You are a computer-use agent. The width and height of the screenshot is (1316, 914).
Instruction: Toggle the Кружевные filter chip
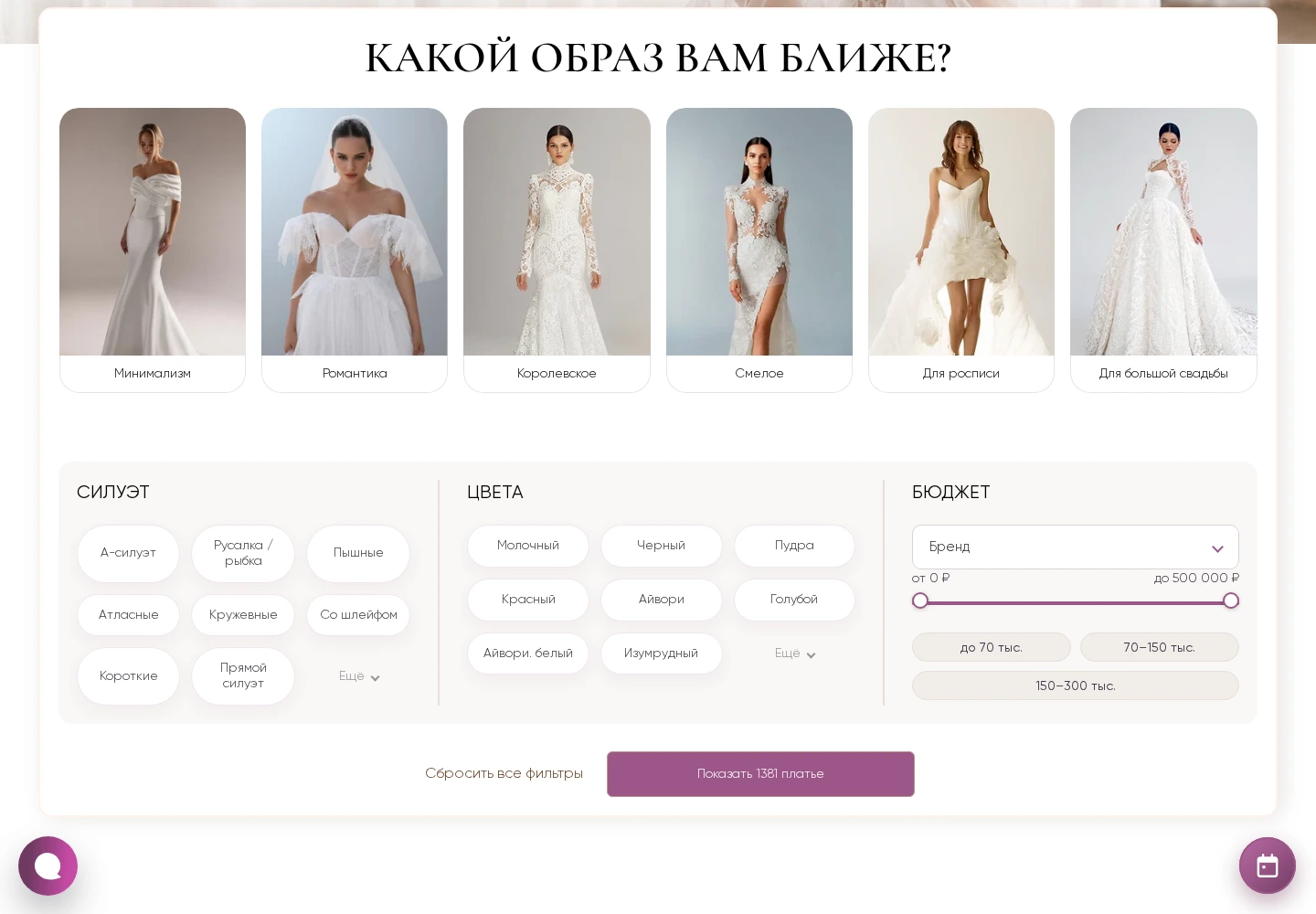tap(243, 615)
